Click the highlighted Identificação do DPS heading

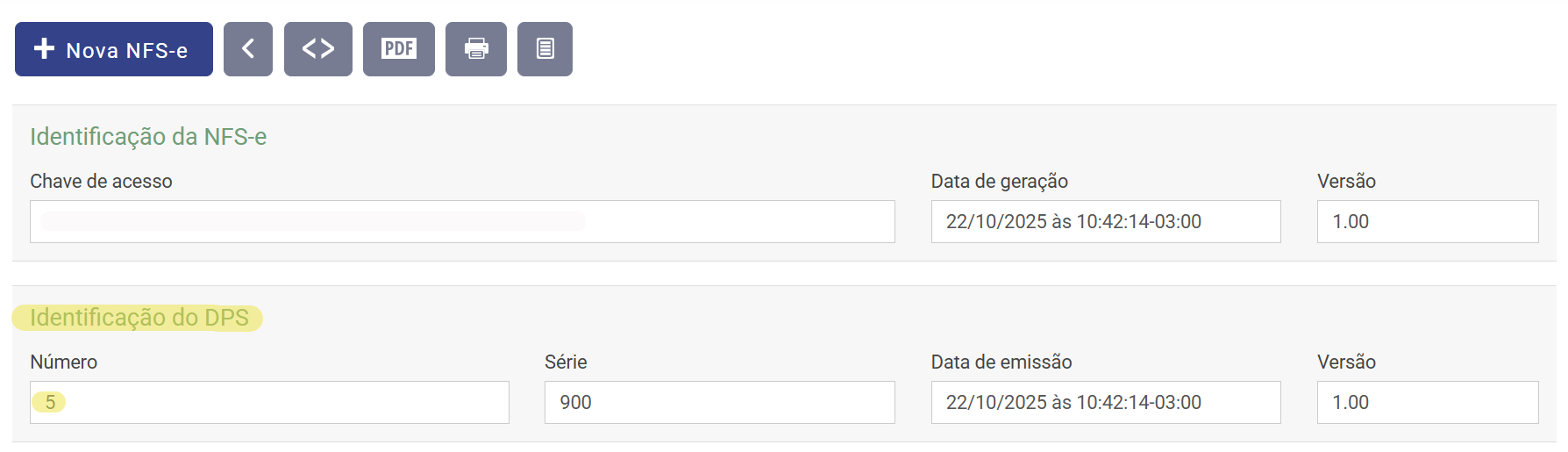click(139, 318)
